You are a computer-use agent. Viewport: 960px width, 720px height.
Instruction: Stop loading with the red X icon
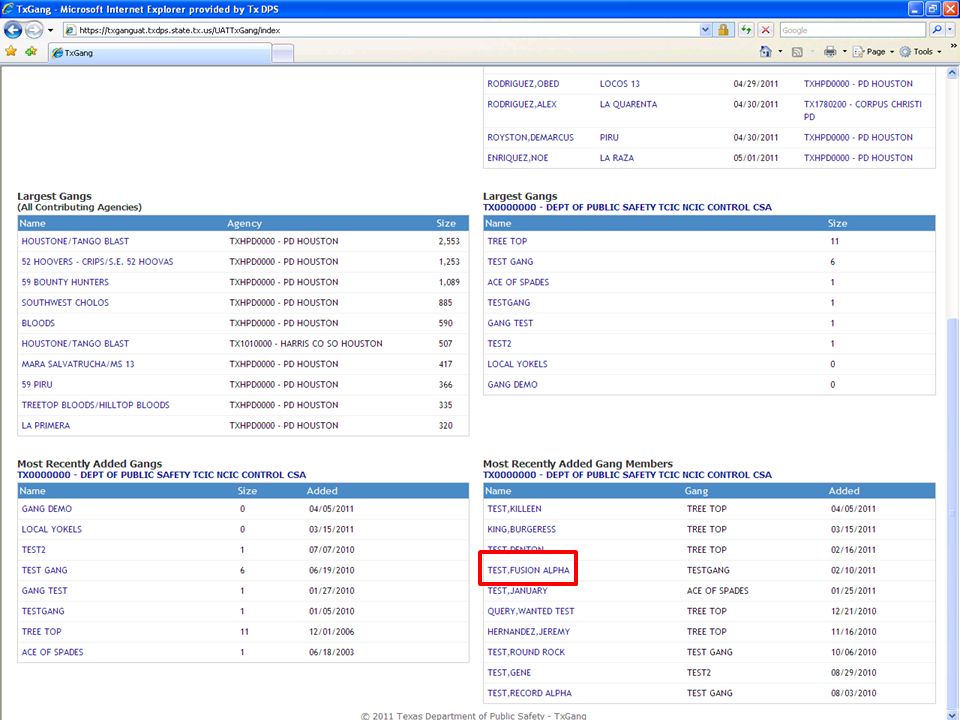[x=765, y=30]
